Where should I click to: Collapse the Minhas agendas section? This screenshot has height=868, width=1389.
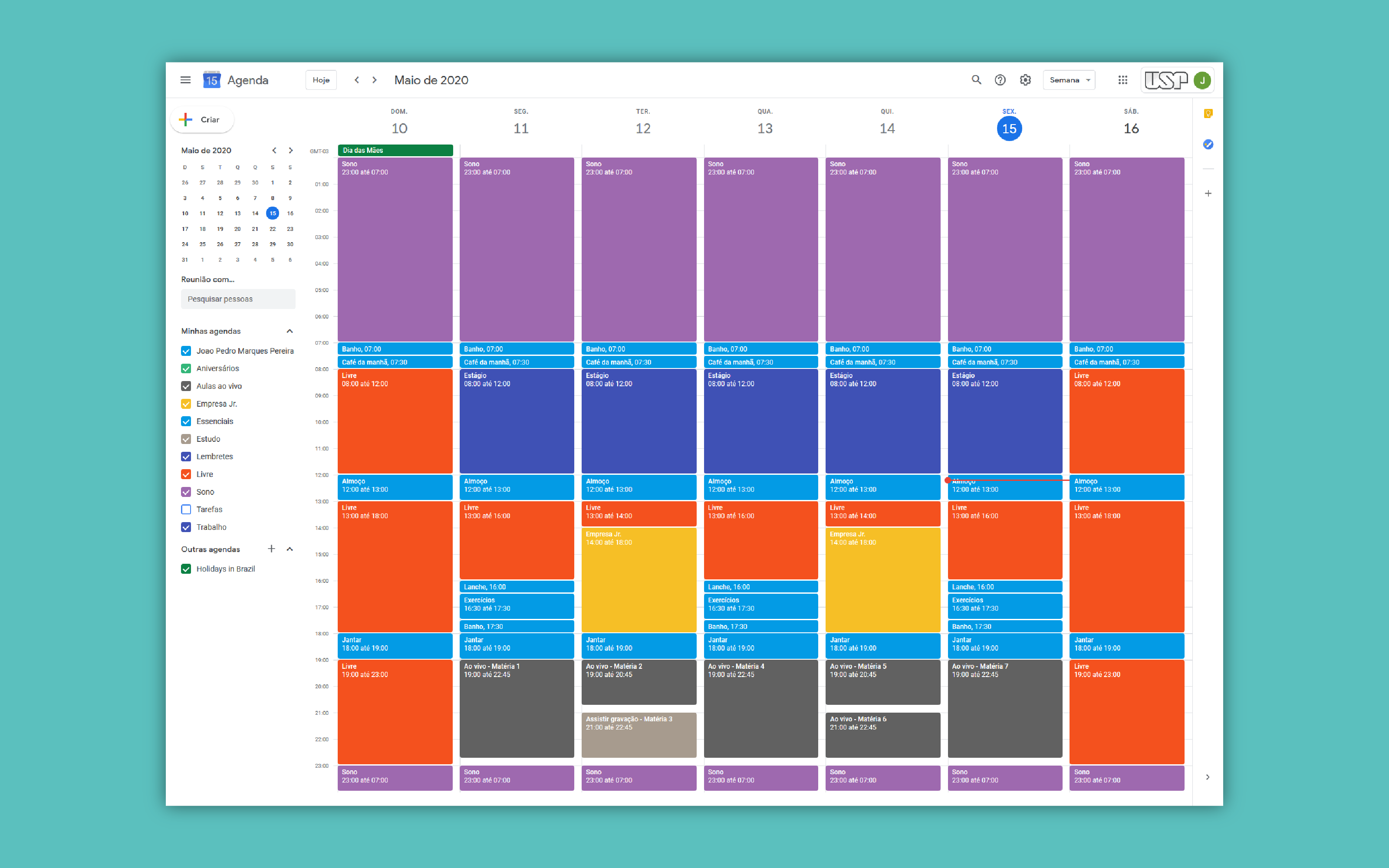click(290, 331)
